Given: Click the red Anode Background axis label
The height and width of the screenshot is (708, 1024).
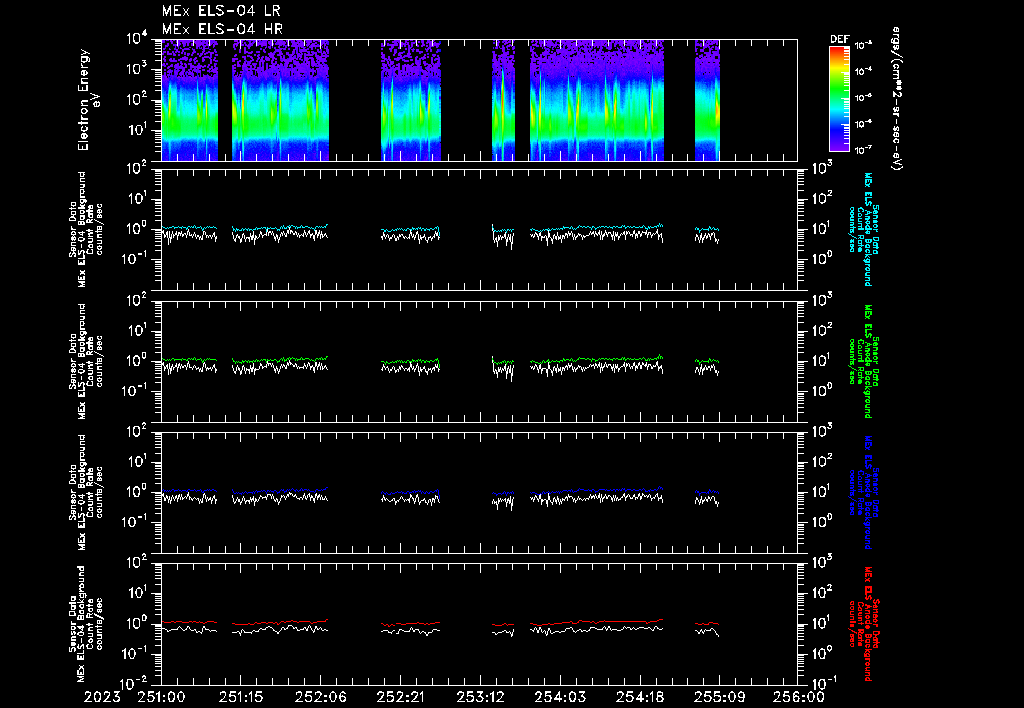Looking at the screenshot, I should coord(864,623).
